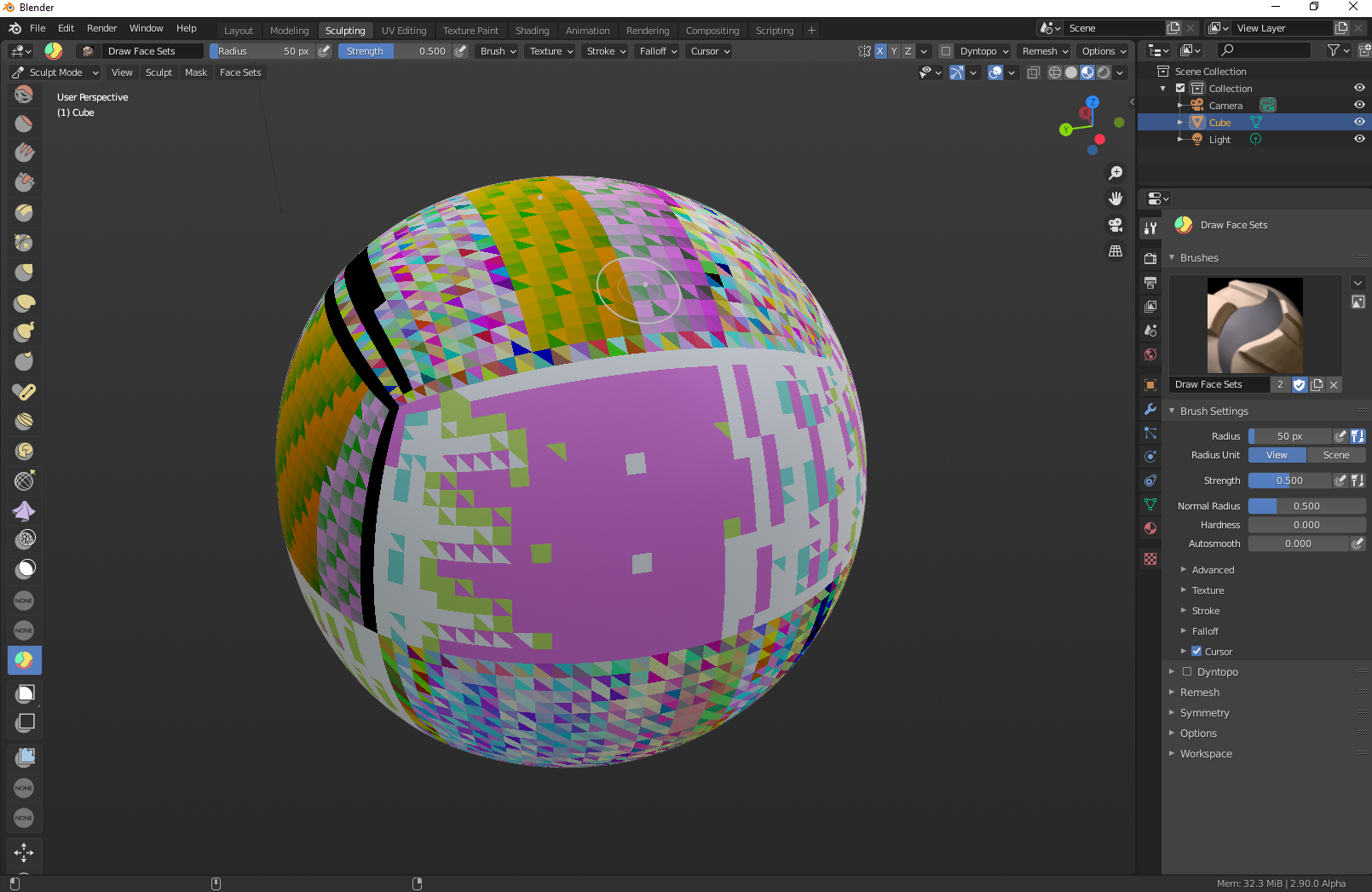Select the Simplify brush tool
Viewport: 1372px width, 892px height.
(x=24, y=539)
